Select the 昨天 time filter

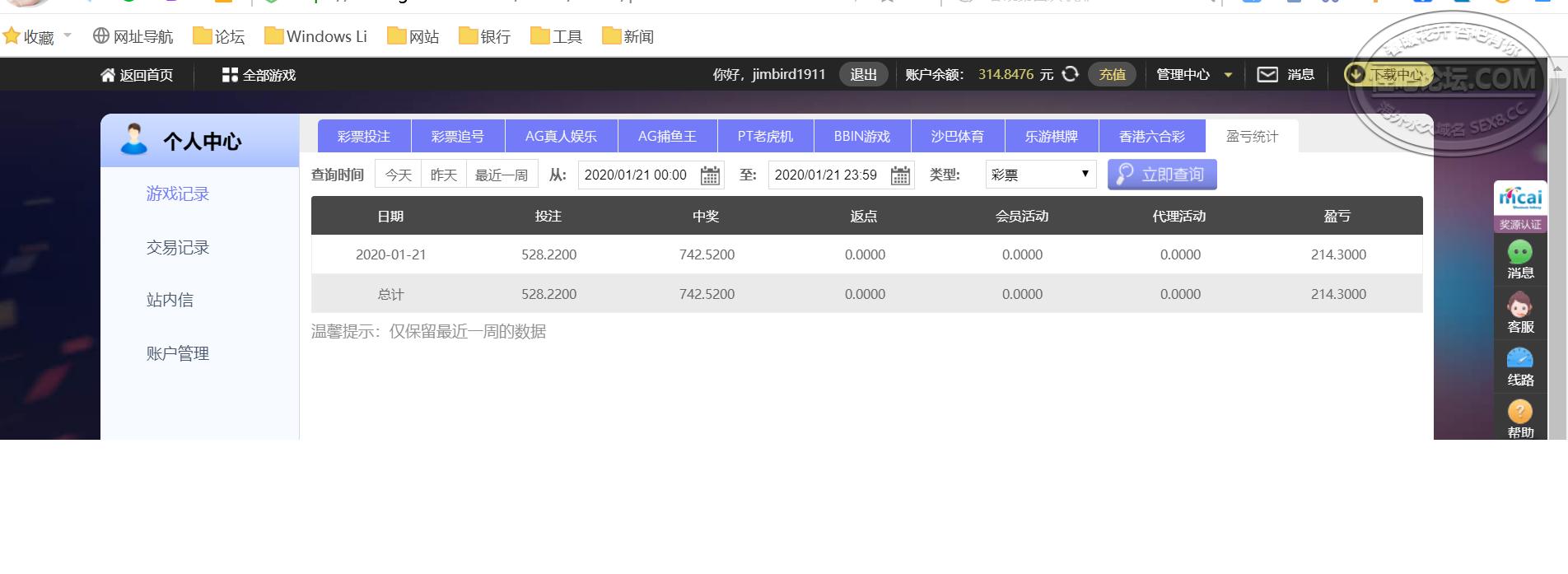[x=444, y=175]
